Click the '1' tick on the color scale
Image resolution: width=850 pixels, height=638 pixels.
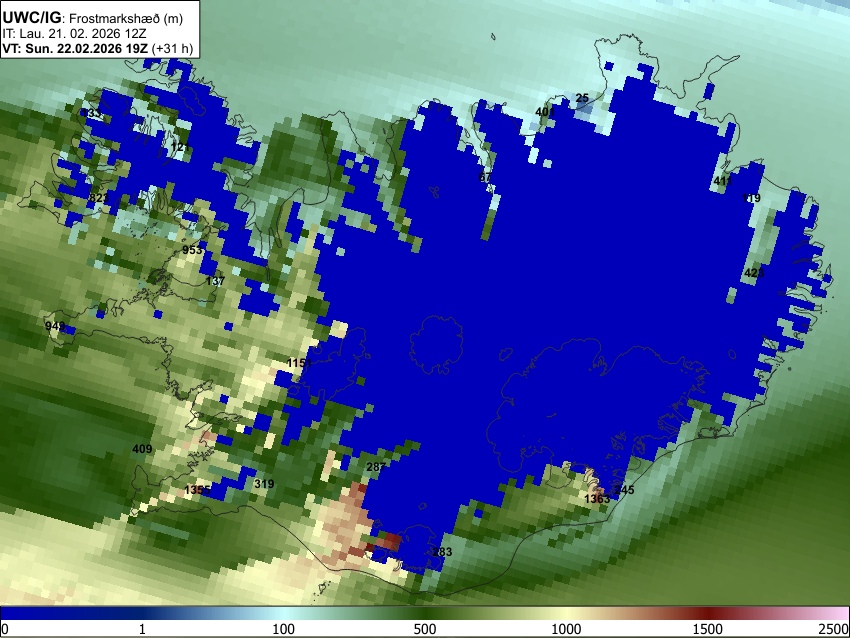tap(142, 629)
